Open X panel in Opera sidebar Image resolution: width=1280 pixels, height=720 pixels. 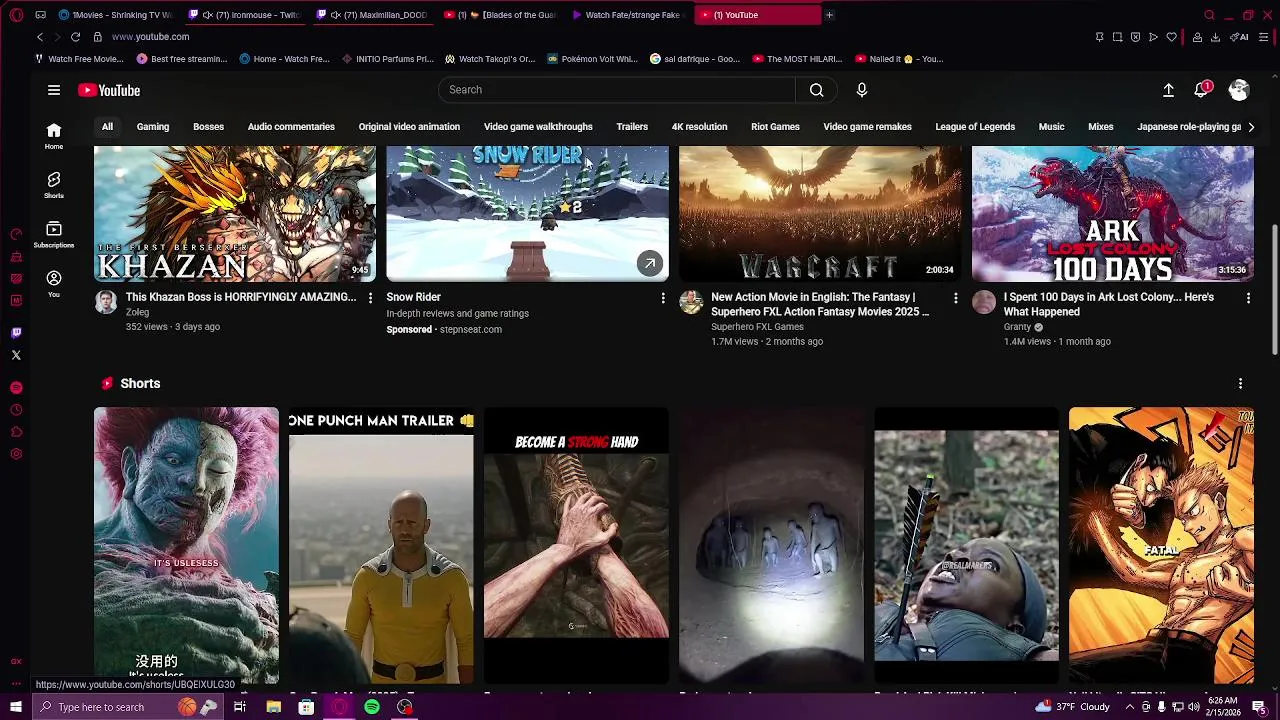point(16,355)
